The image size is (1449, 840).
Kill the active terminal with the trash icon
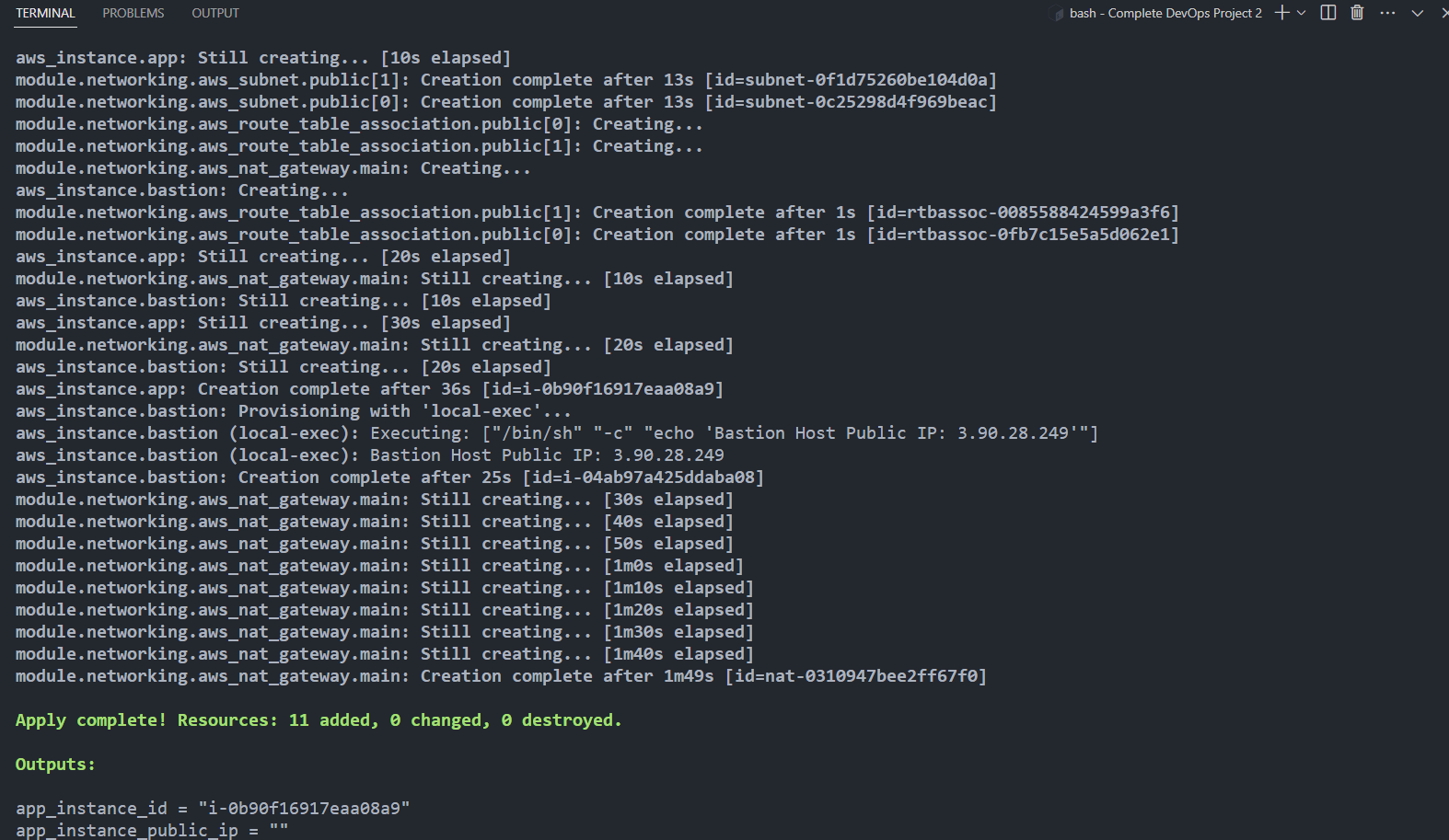pyautogui.click(x=1356, y=13)
